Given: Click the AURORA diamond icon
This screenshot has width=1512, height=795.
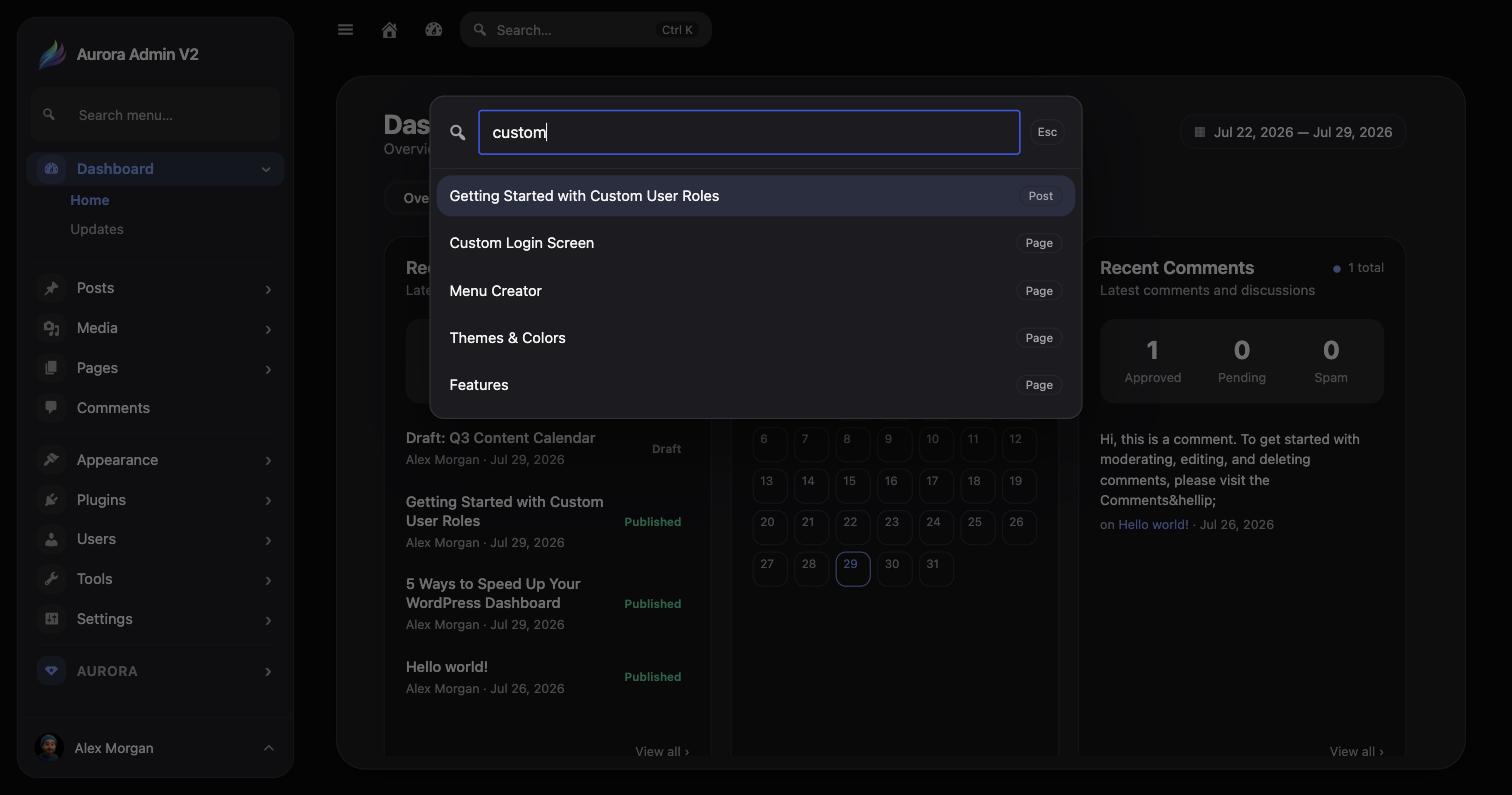Looking at the screenshot, I should point(52,671).
